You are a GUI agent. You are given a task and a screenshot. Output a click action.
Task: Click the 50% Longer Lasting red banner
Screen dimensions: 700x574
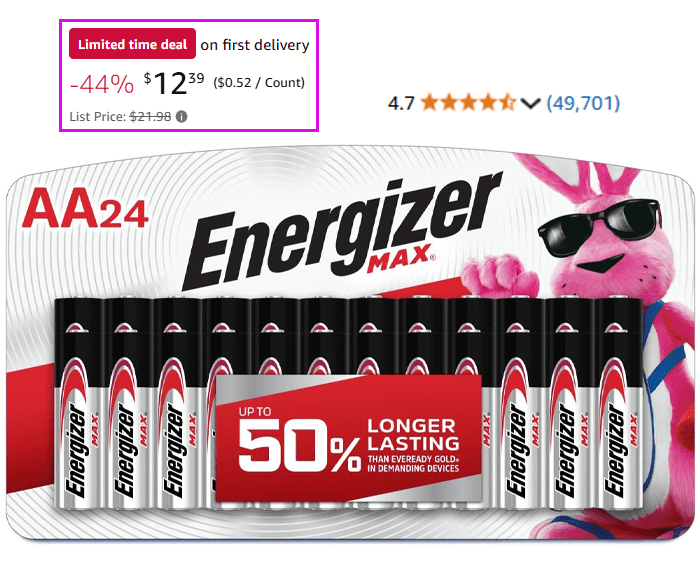(348, 439)
